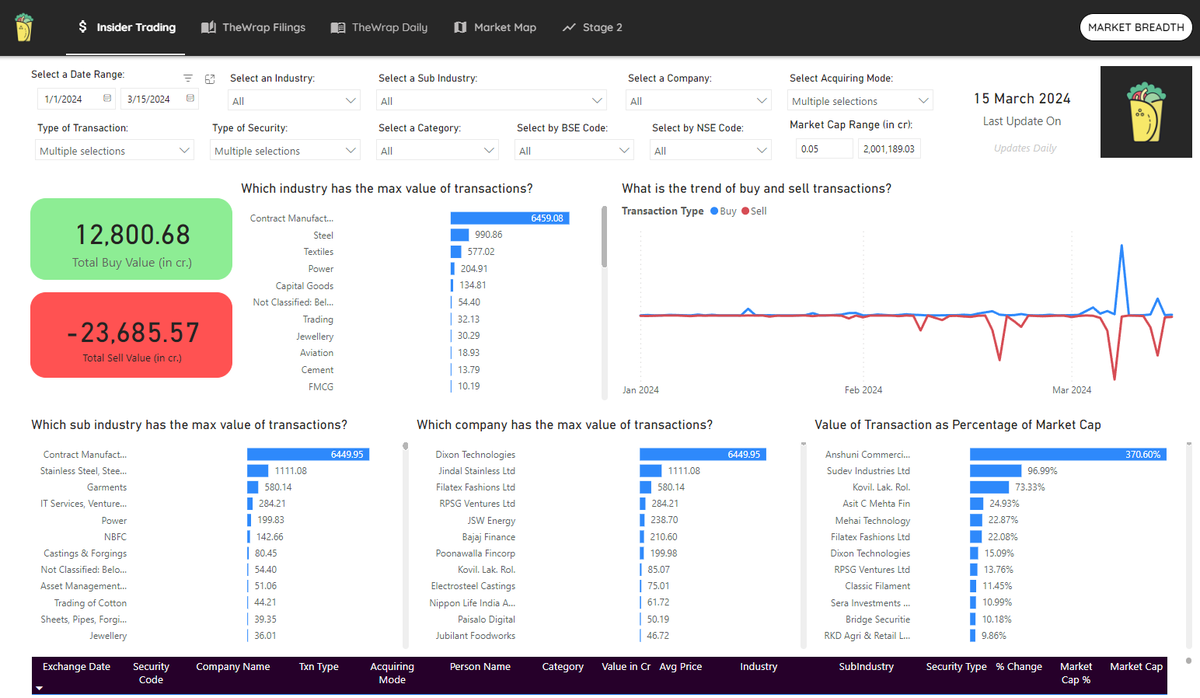The height and width of the screenshot is (698, 1200).
Task: Sort table by Person Name column
Action: (x=480, y=667)
